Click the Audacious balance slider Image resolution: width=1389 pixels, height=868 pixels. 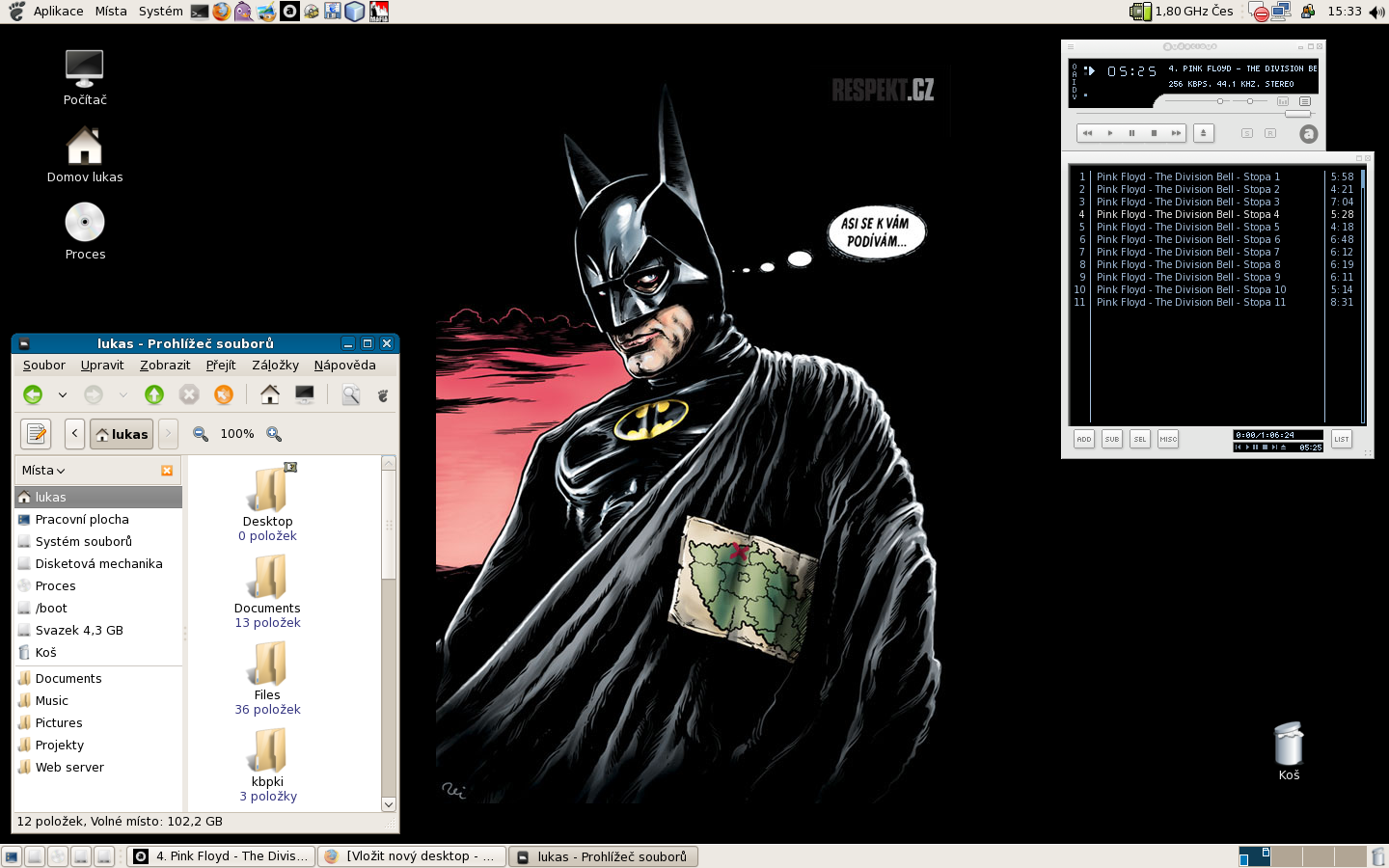click(1250, 101)
